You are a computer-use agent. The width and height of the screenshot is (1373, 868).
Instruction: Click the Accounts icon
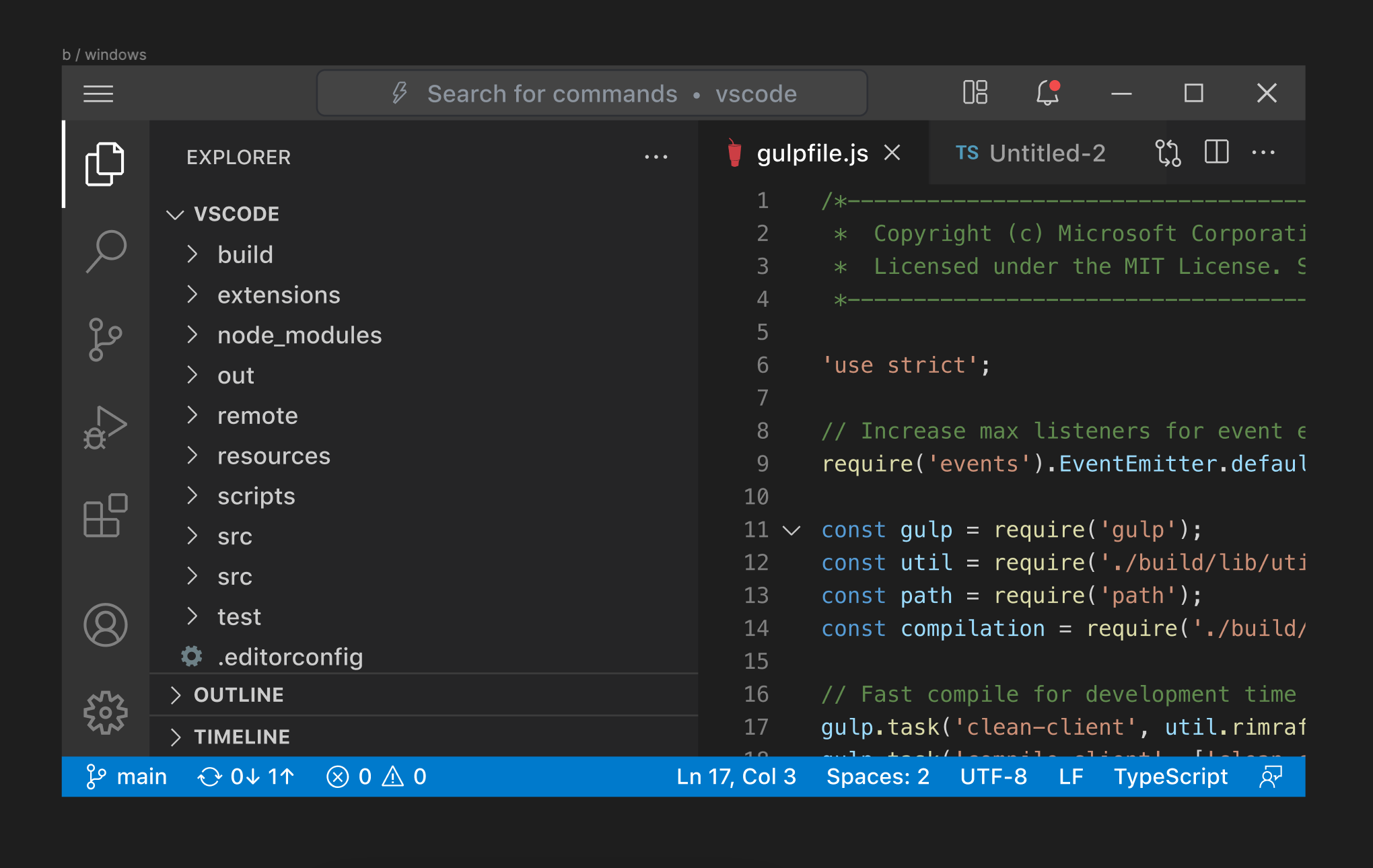click(106, 624)
